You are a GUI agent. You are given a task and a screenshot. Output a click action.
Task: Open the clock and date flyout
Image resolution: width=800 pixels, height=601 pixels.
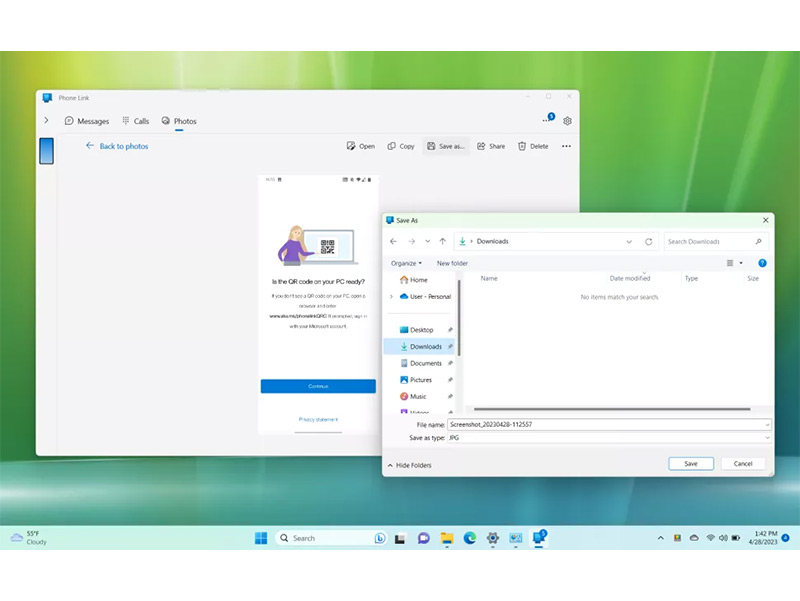(x=765, y=538)
